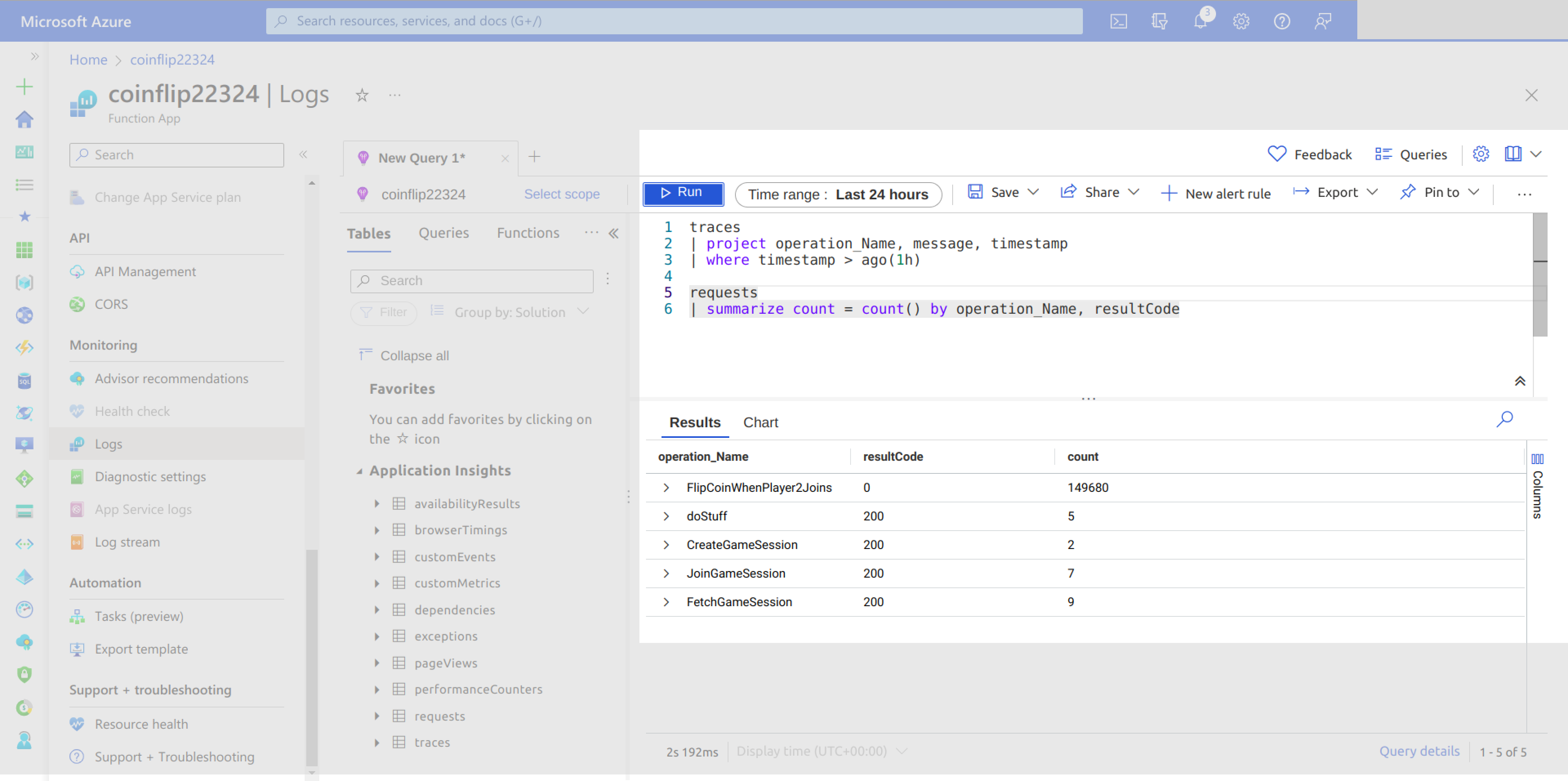Viewport: 1568px width, 781px height.
Task: Open the Time range selector
Action: tap(837, 194)
